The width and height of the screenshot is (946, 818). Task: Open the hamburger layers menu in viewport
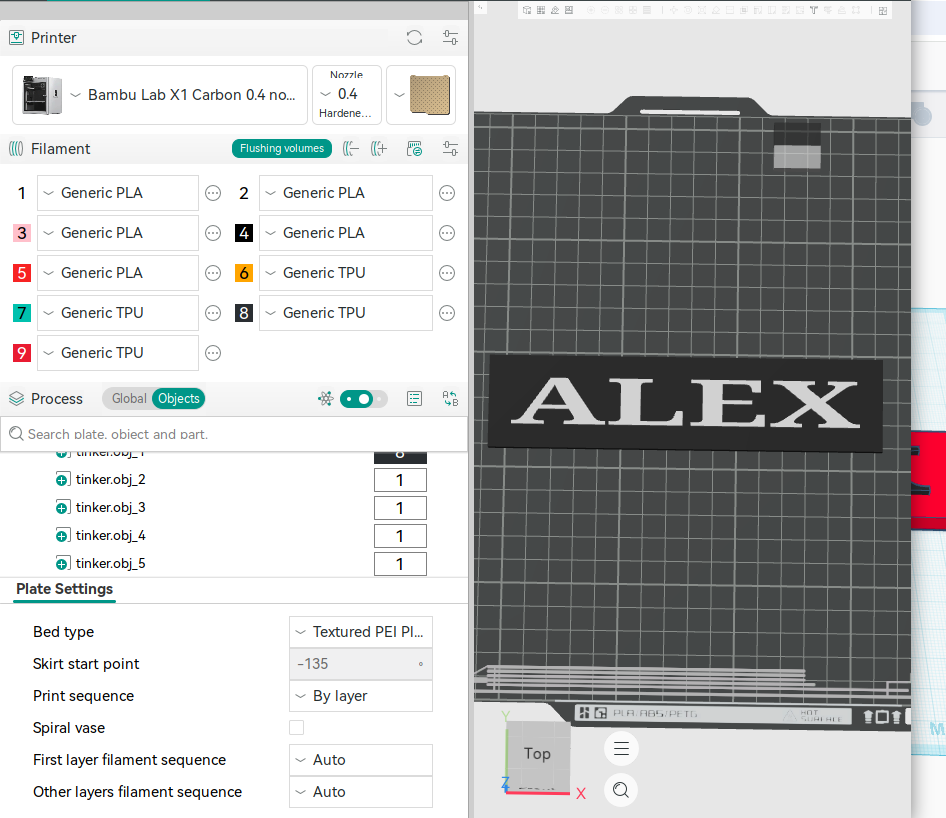621,749
